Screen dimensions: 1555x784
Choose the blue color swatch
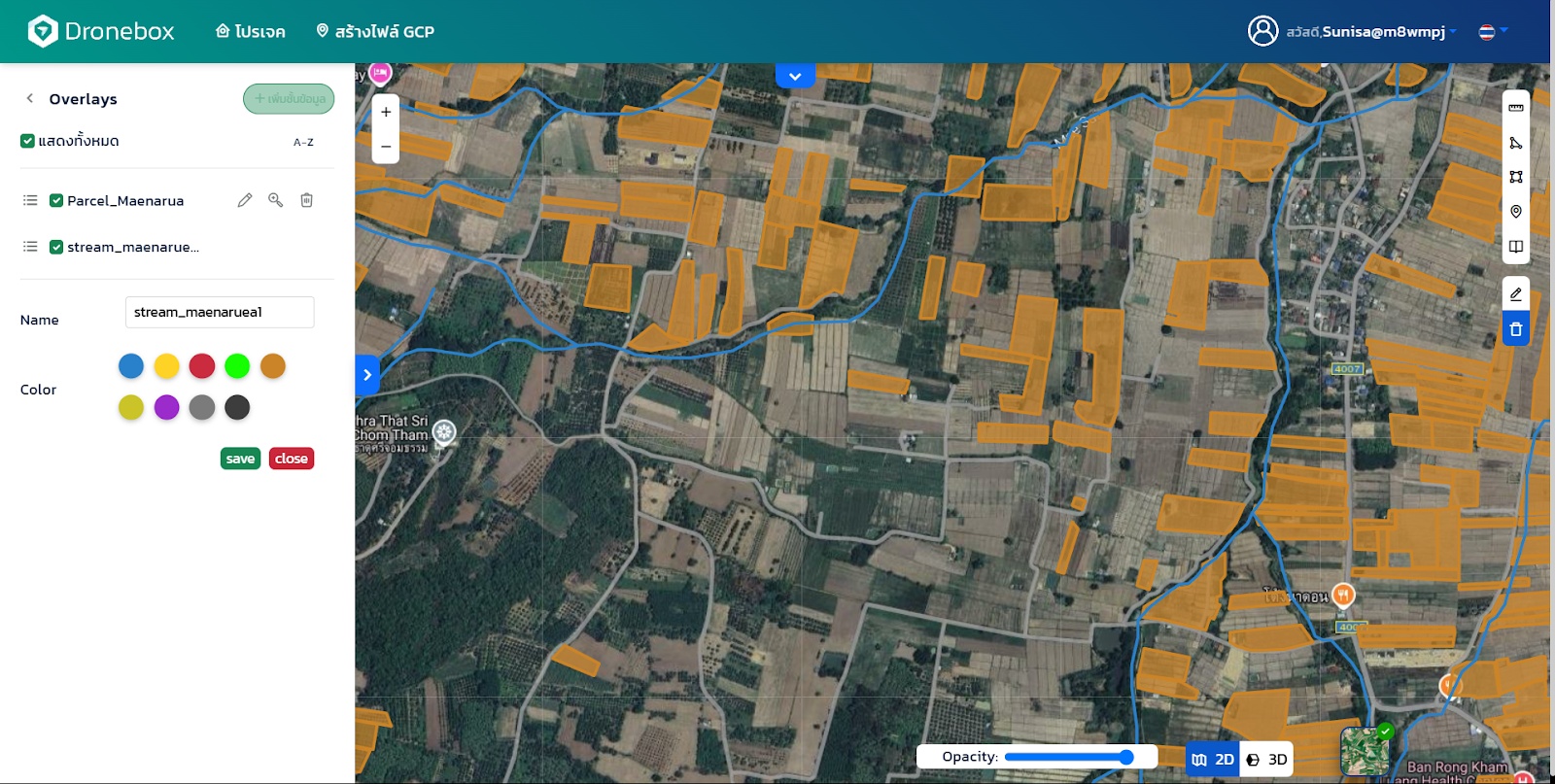pos(131,365)
